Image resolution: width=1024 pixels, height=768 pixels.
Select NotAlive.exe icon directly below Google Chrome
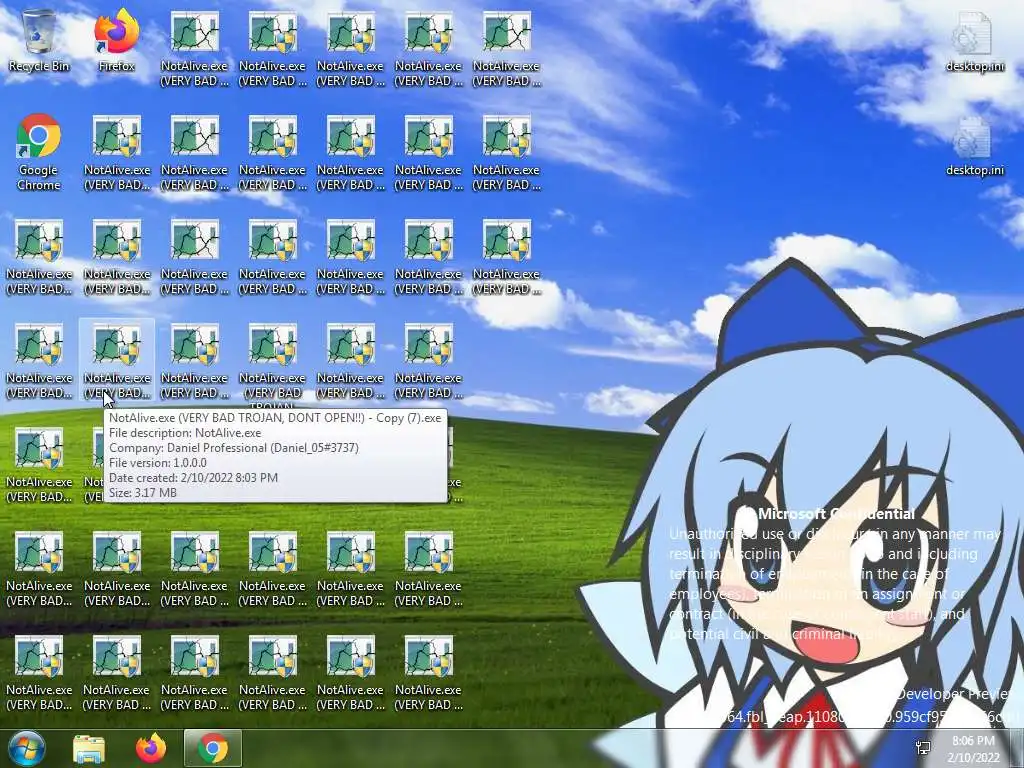39,257
